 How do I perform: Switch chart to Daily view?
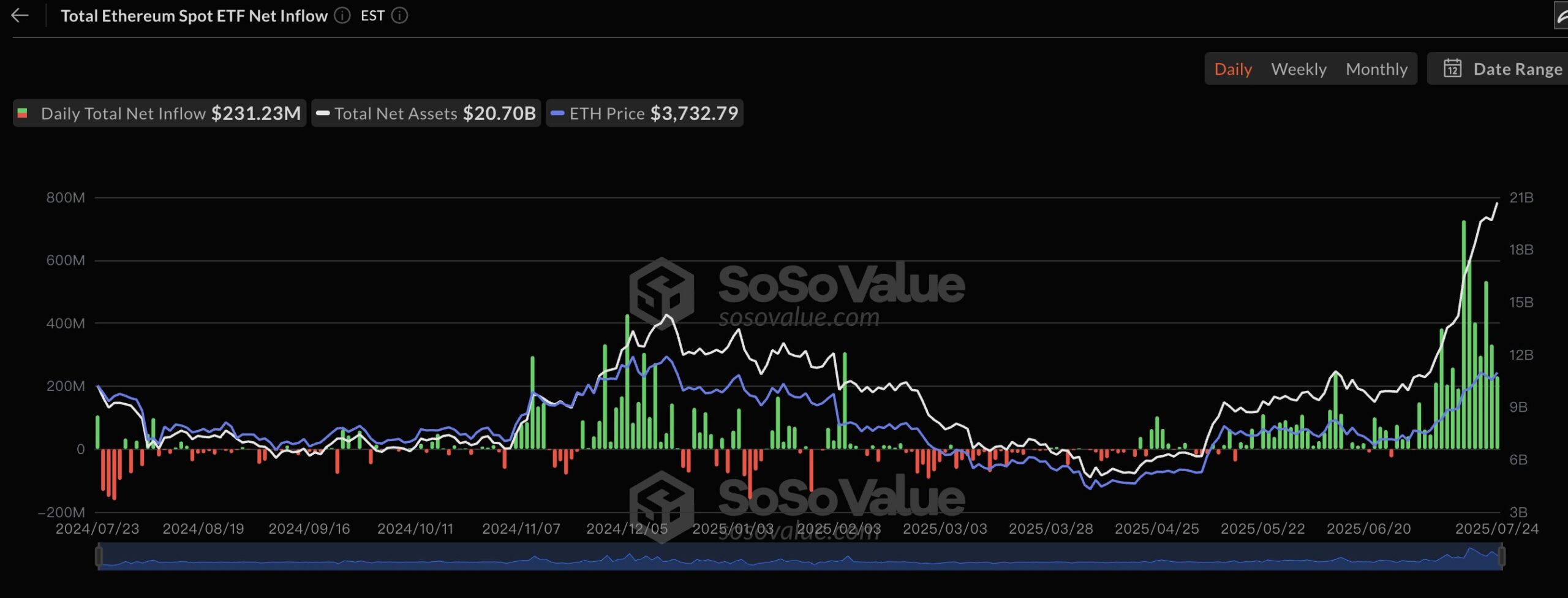1233,69
